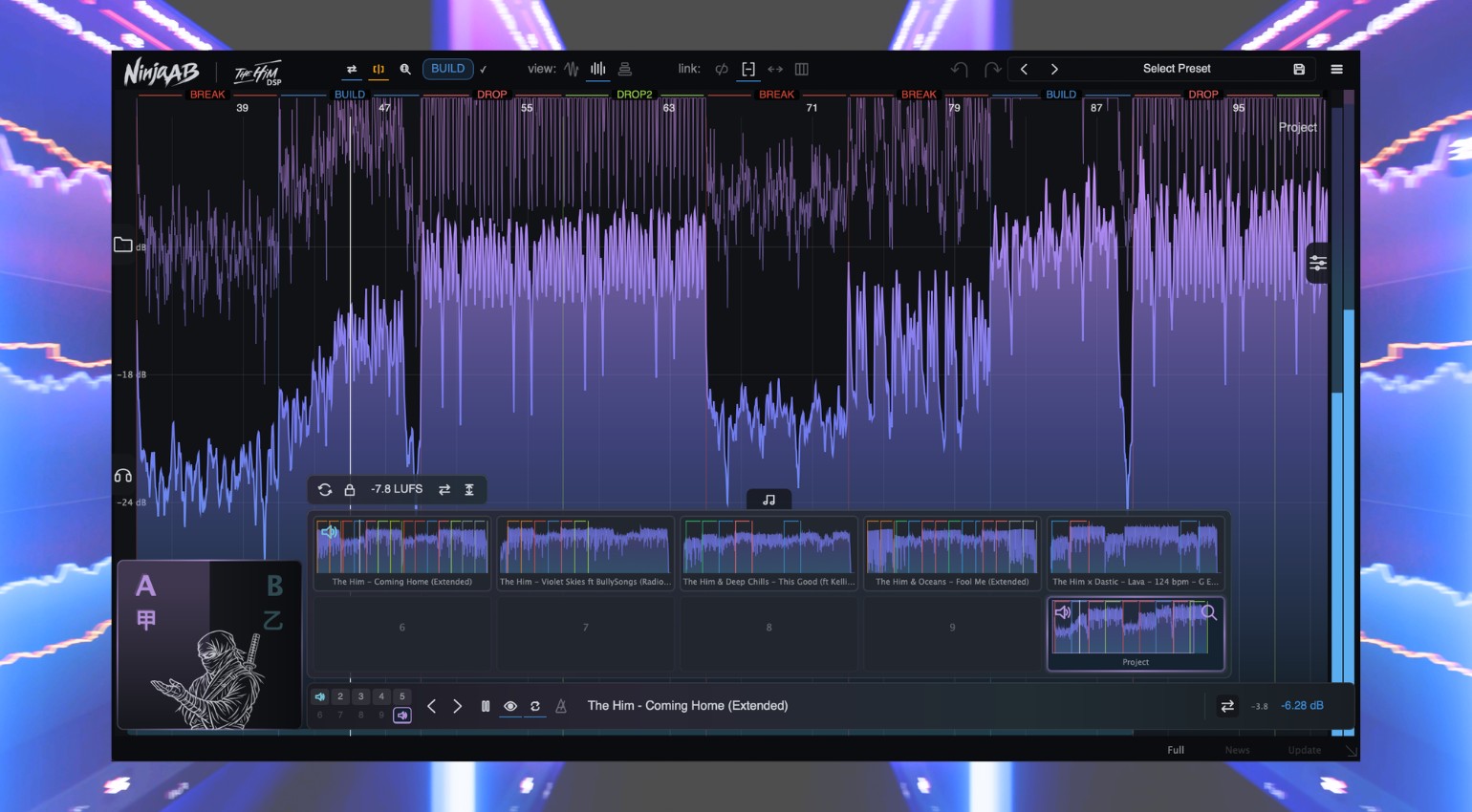Viewport: 1472px width, 812px height.
Task: Save preset using the disk icon
Action: tap(1299, 69)
